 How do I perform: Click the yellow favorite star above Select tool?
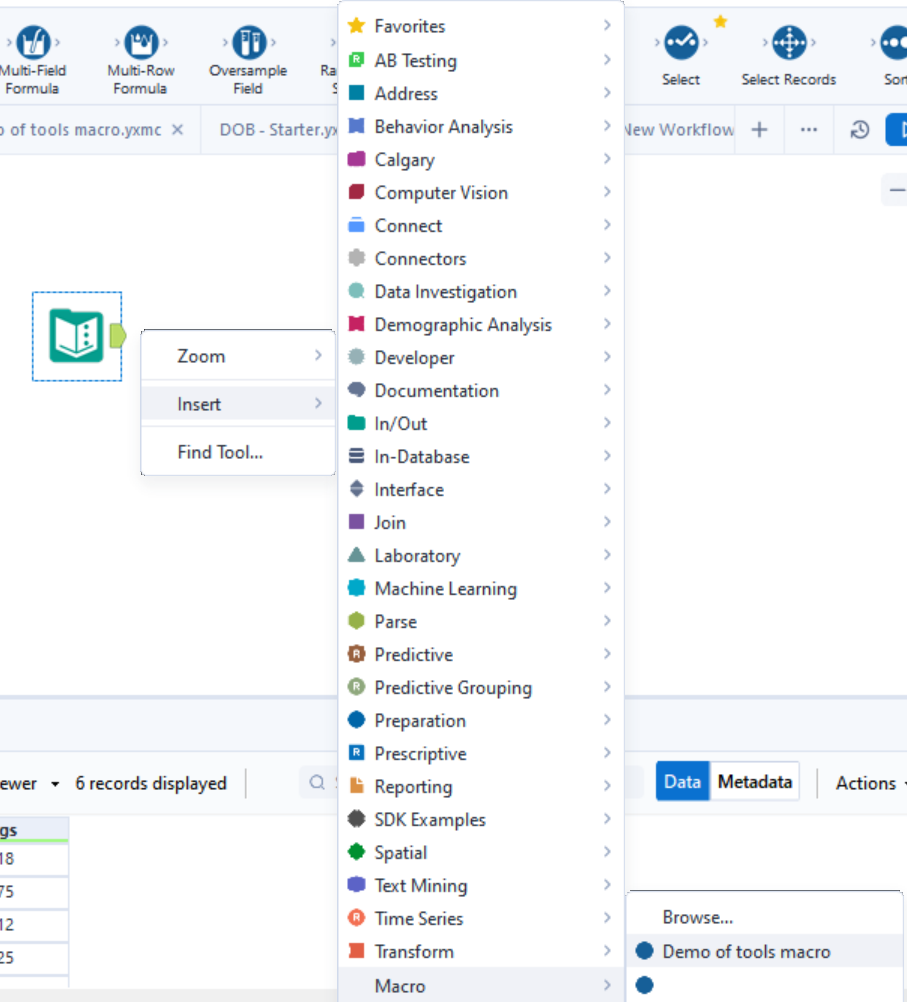pos(720,22)
